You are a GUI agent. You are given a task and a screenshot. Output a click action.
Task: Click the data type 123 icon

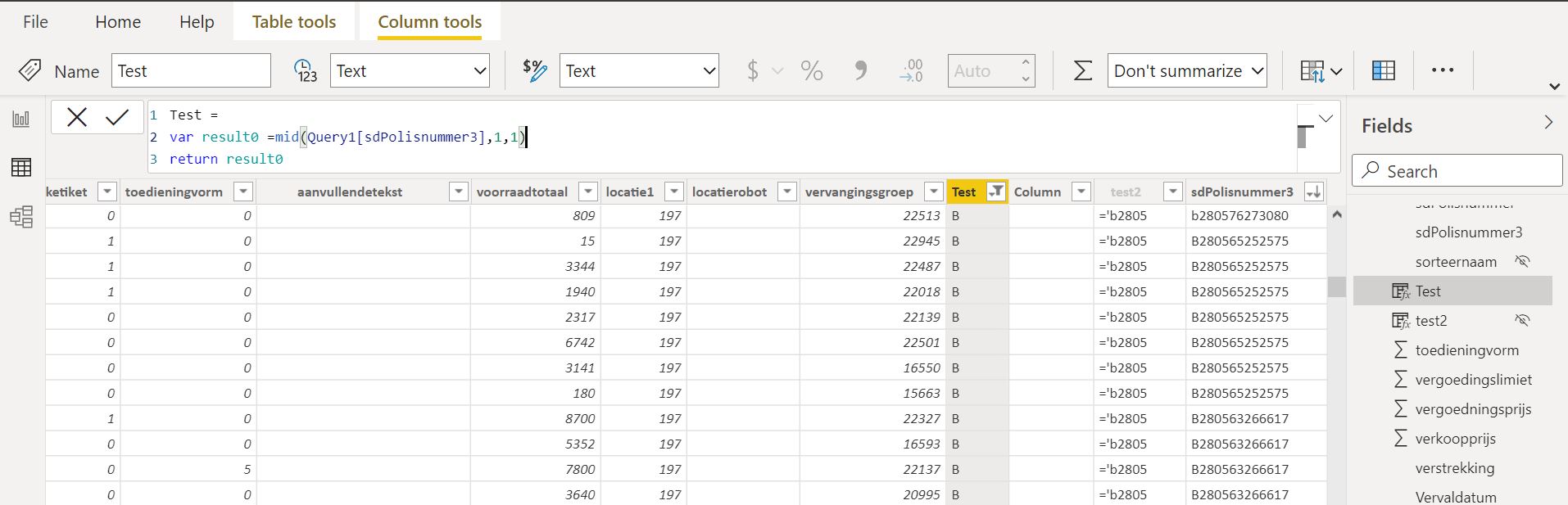coord(306,70)
